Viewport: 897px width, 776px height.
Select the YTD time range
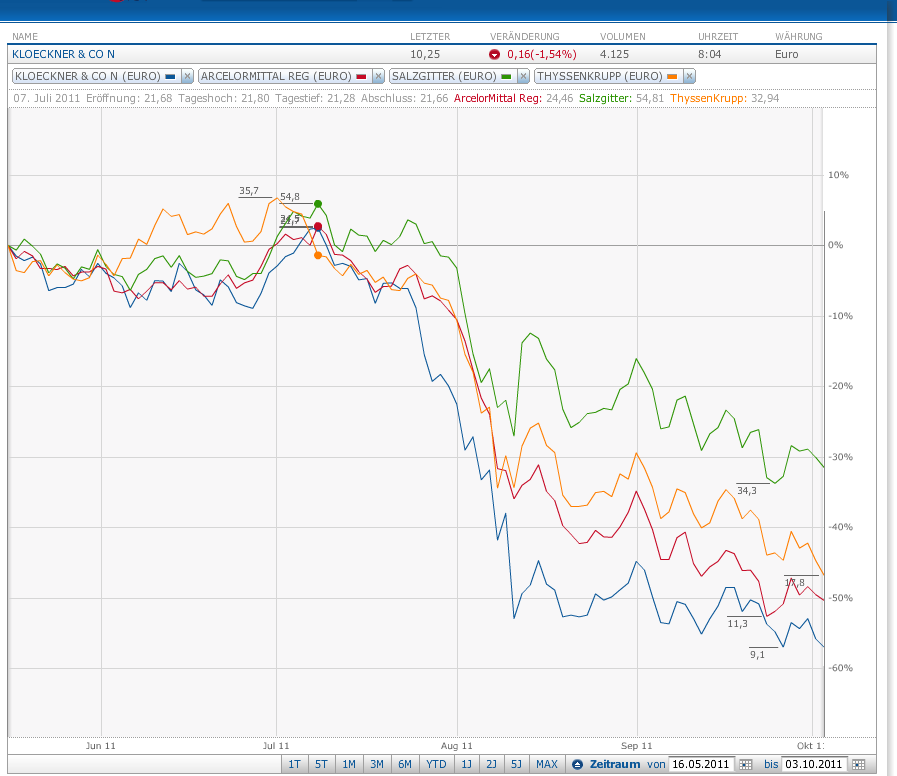(436, 765)
